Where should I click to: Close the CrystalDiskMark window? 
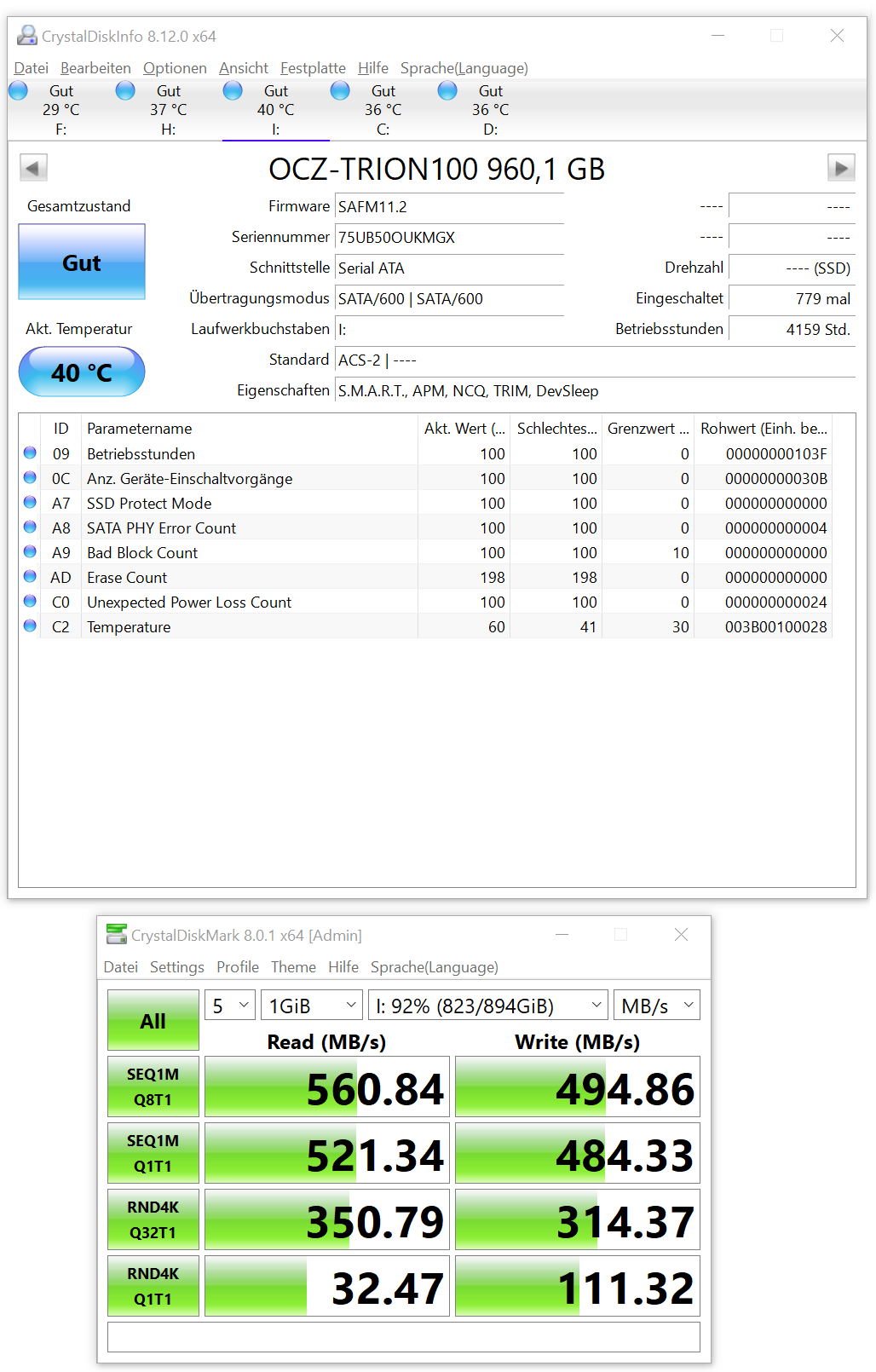point(681,935)
